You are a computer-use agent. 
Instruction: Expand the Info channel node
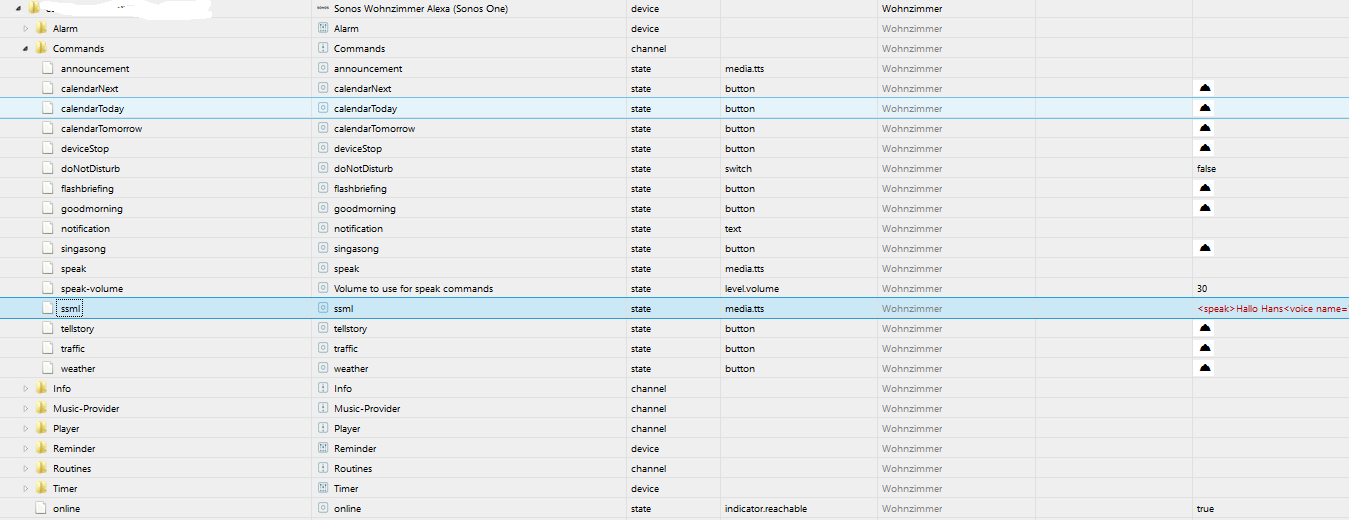coord(26,388)
